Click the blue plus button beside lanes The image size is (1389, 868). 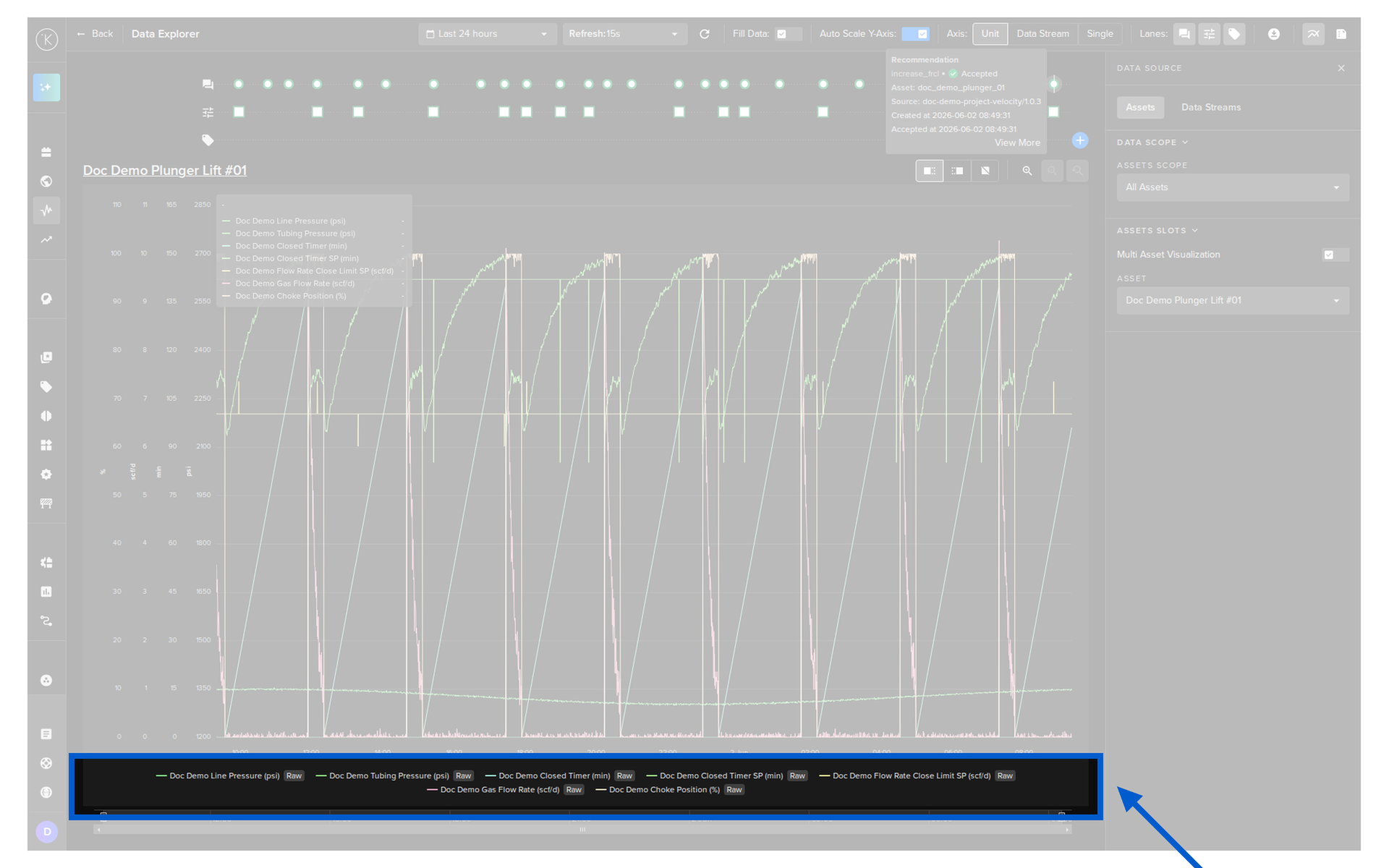(1080, 140)
